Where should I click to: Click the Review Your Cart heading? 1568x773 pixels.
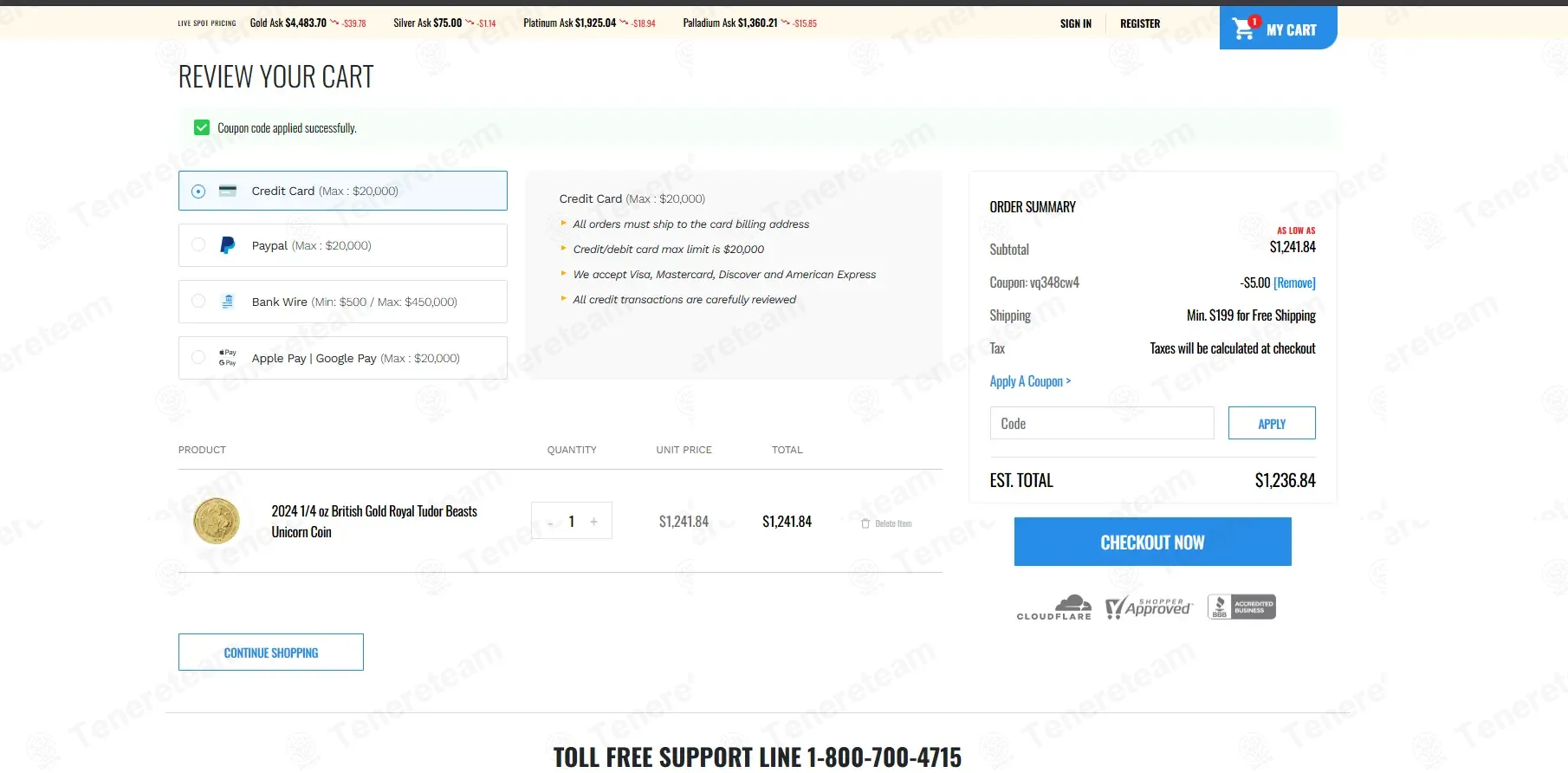(276, 77)
